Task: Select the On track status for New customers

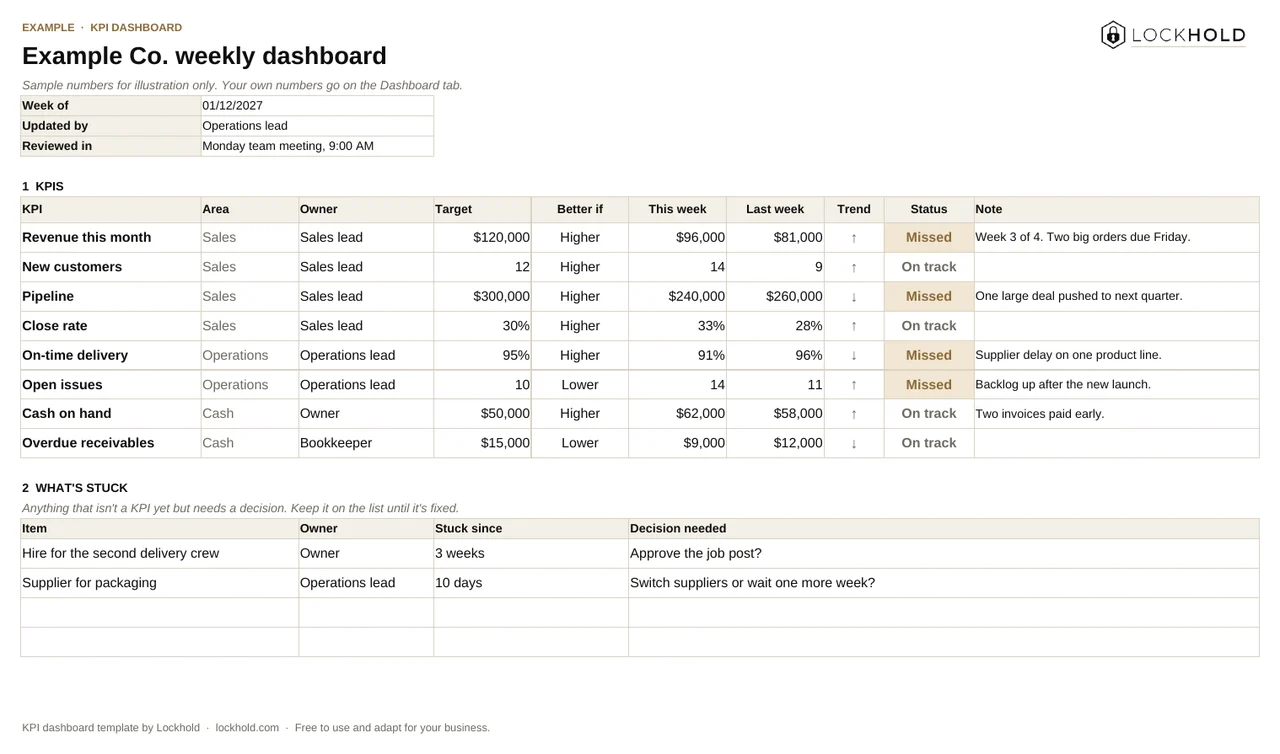Action: click(929, 267)
